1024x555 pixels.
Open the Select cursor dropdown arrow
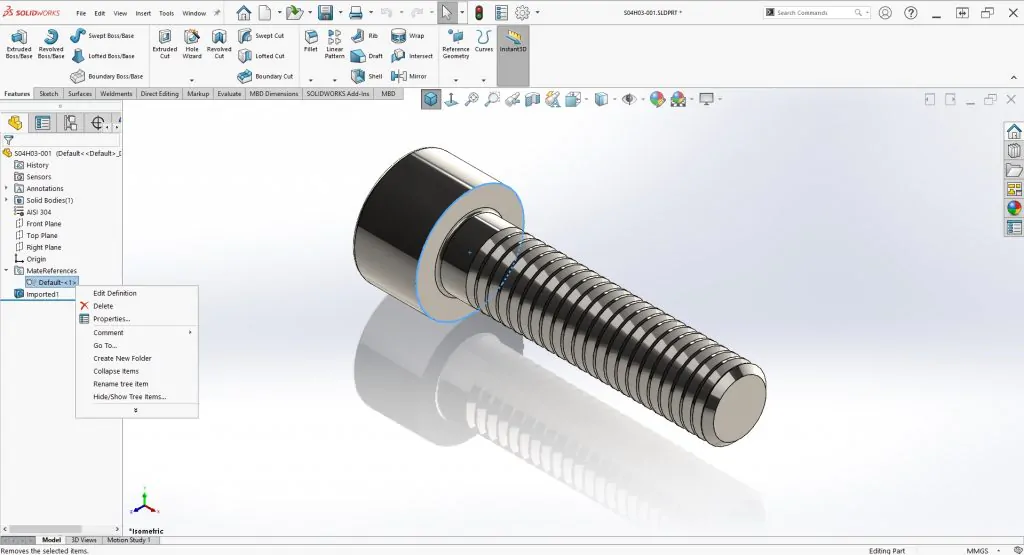(462, 12)
